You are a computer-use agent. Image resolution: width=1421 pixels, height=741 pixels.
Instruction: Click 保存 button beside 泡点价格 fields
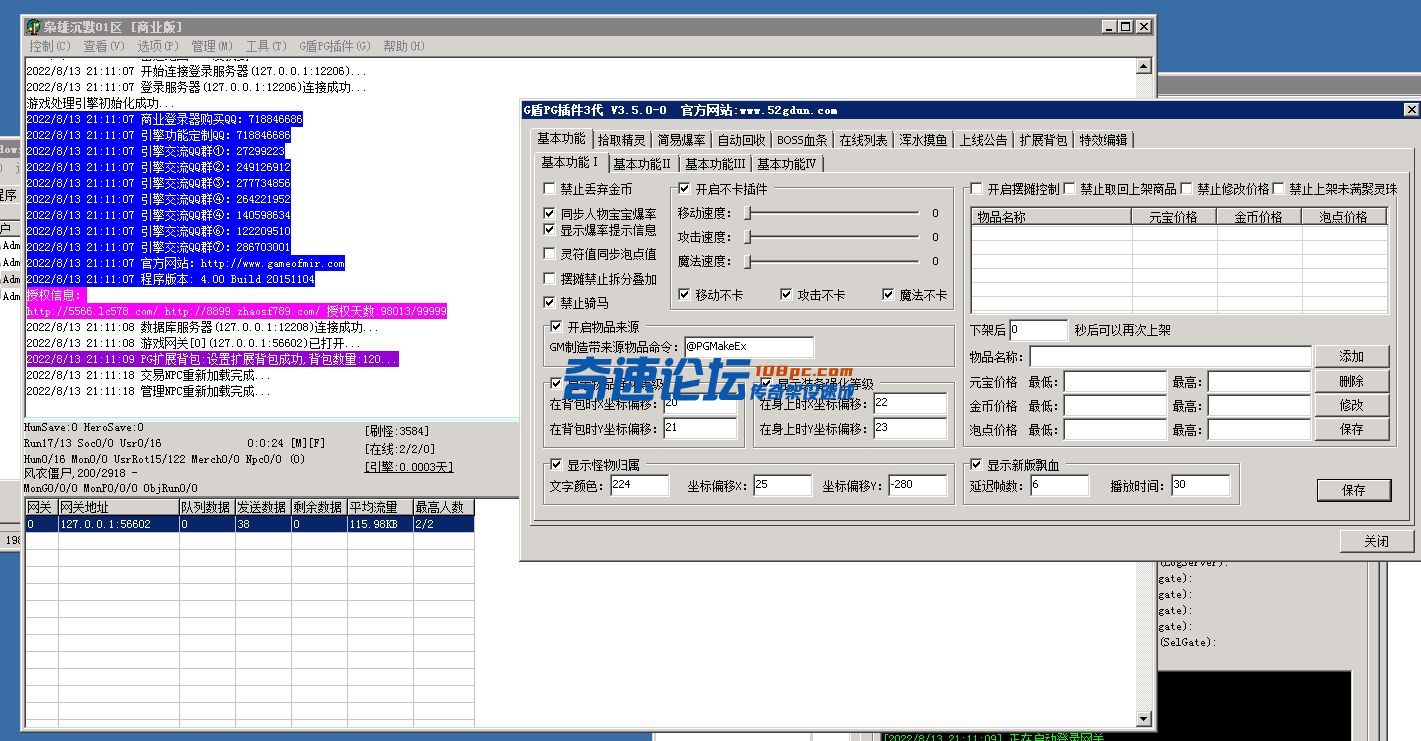tap(1351, 429)
